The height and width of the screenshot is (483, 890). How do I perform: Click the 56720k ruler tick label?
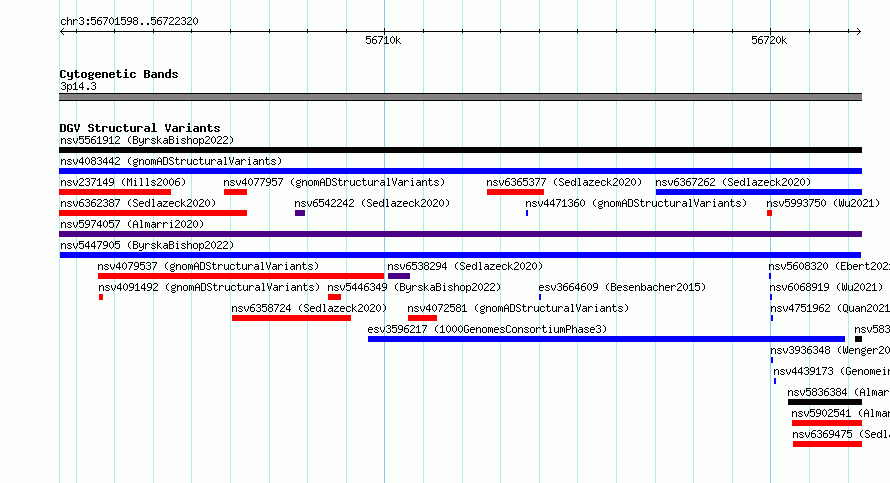coord(769,40)
